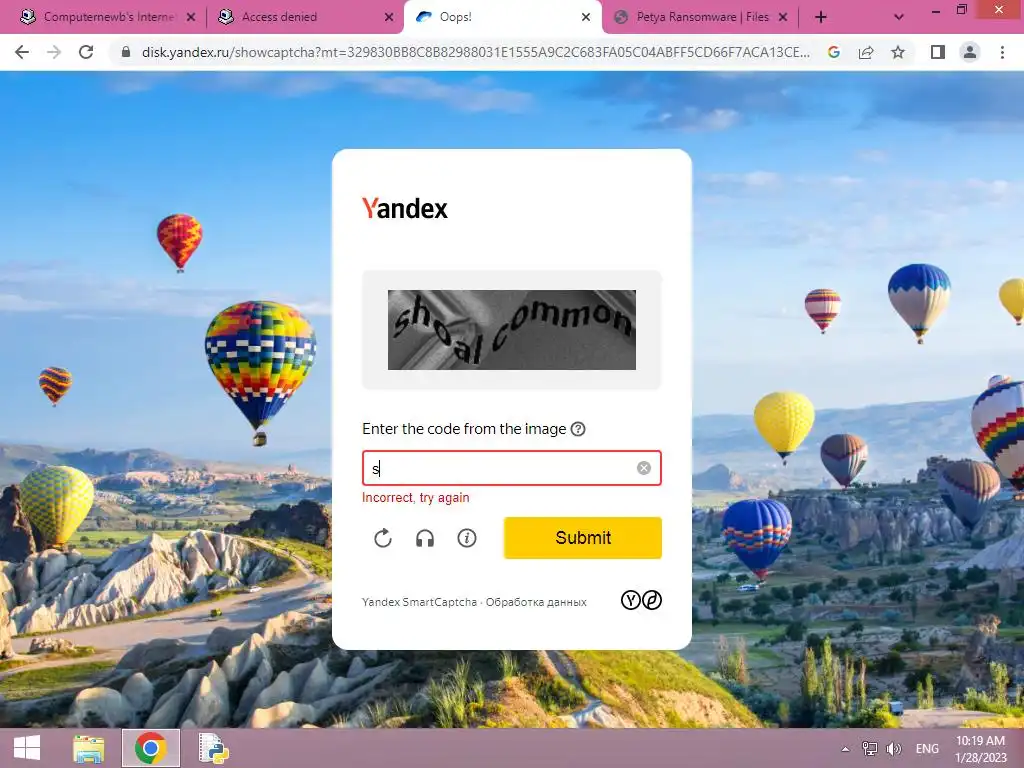Screen dimensions: 1024x768
Task: Open volume control in system tray
Action: click(x=894, y=749)
